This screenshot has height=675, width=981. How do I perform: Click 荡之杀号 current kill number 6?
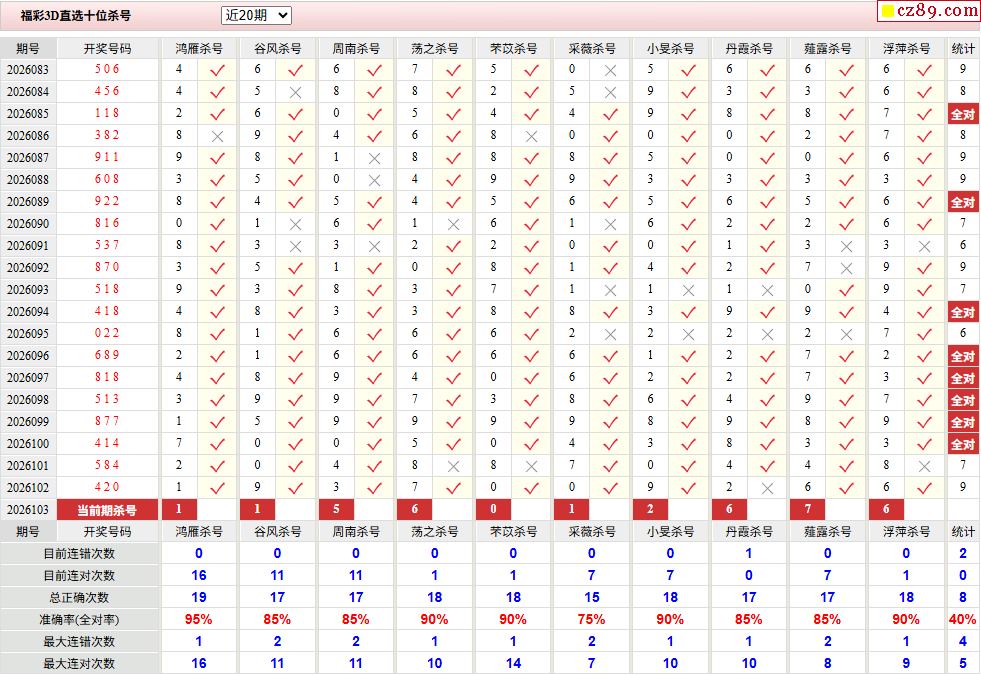point(415,509)
